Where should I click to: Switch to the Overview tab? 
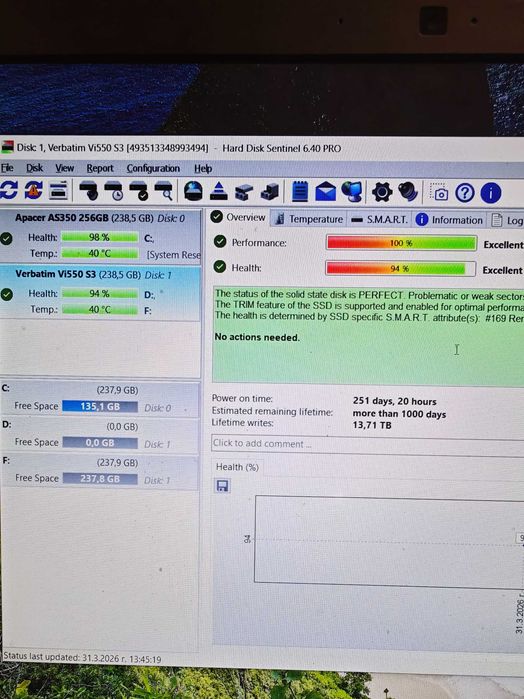tap(238, 217)
